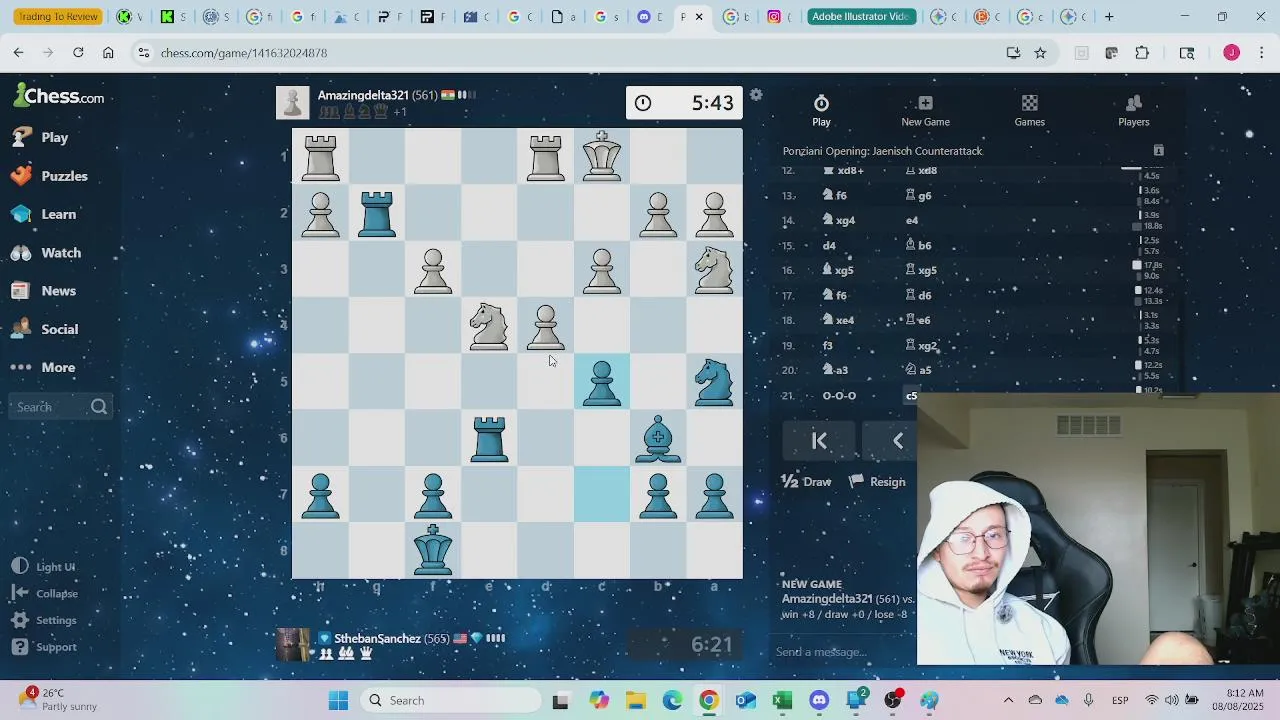The width and height of the screenshot is (1280, 720).
Task: Select the blue rook on e6
Action: pos(489,438)
